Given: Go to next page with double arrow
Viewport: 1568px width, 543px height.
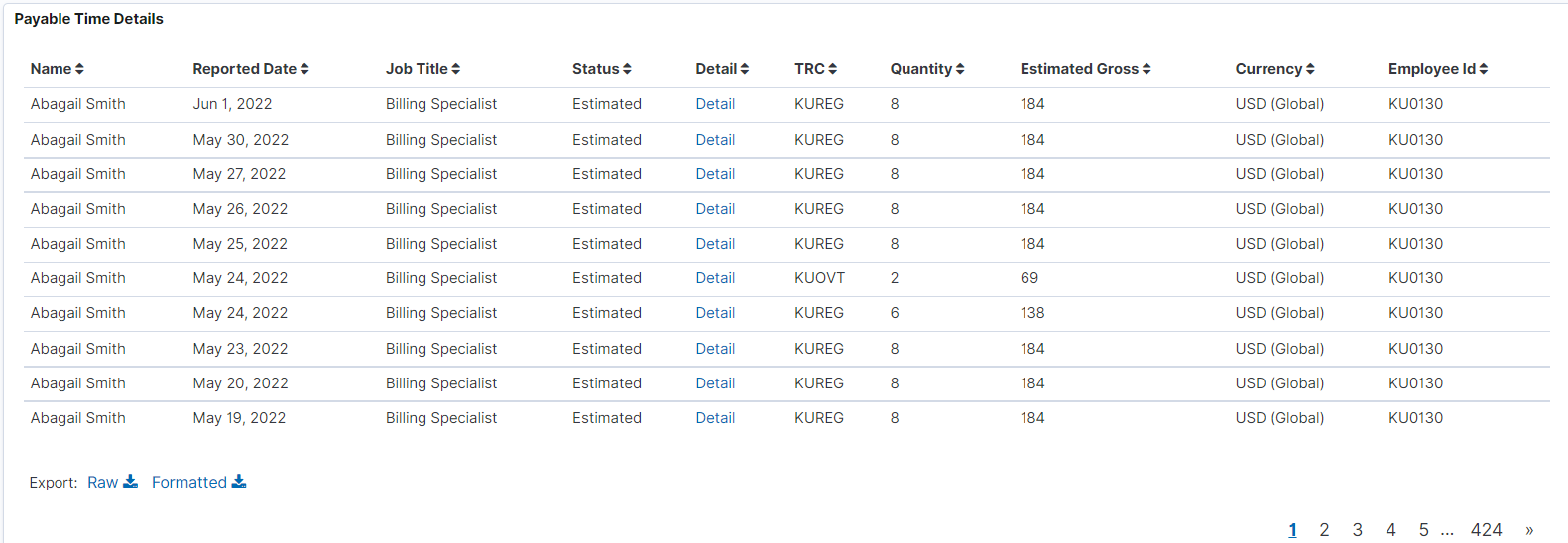Looking at the screenshot, I should click(x=1529, y=530).
